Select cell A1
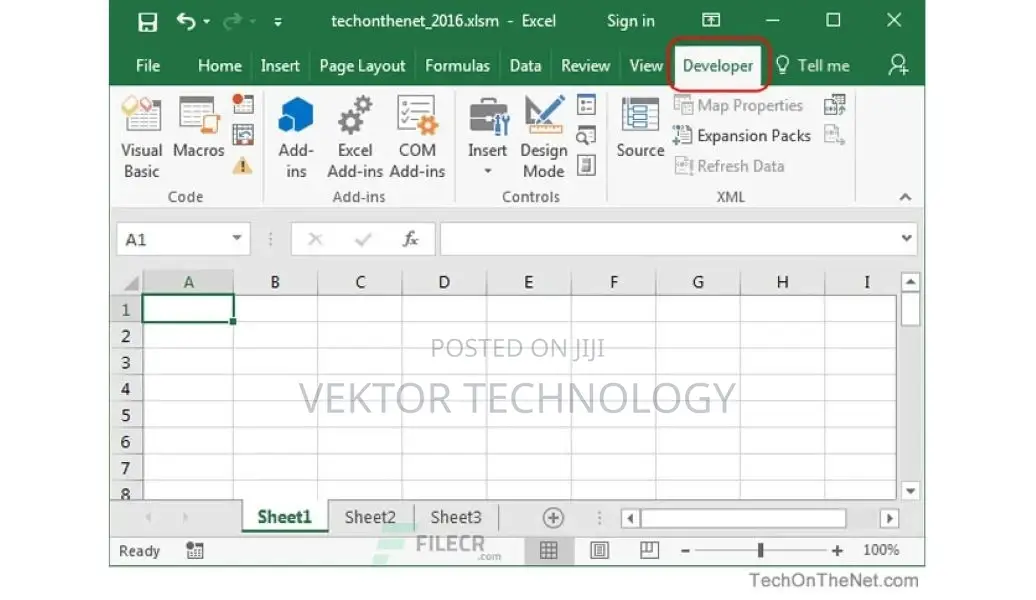Viewport: 1036px width, 600px height. coord(188,309)
